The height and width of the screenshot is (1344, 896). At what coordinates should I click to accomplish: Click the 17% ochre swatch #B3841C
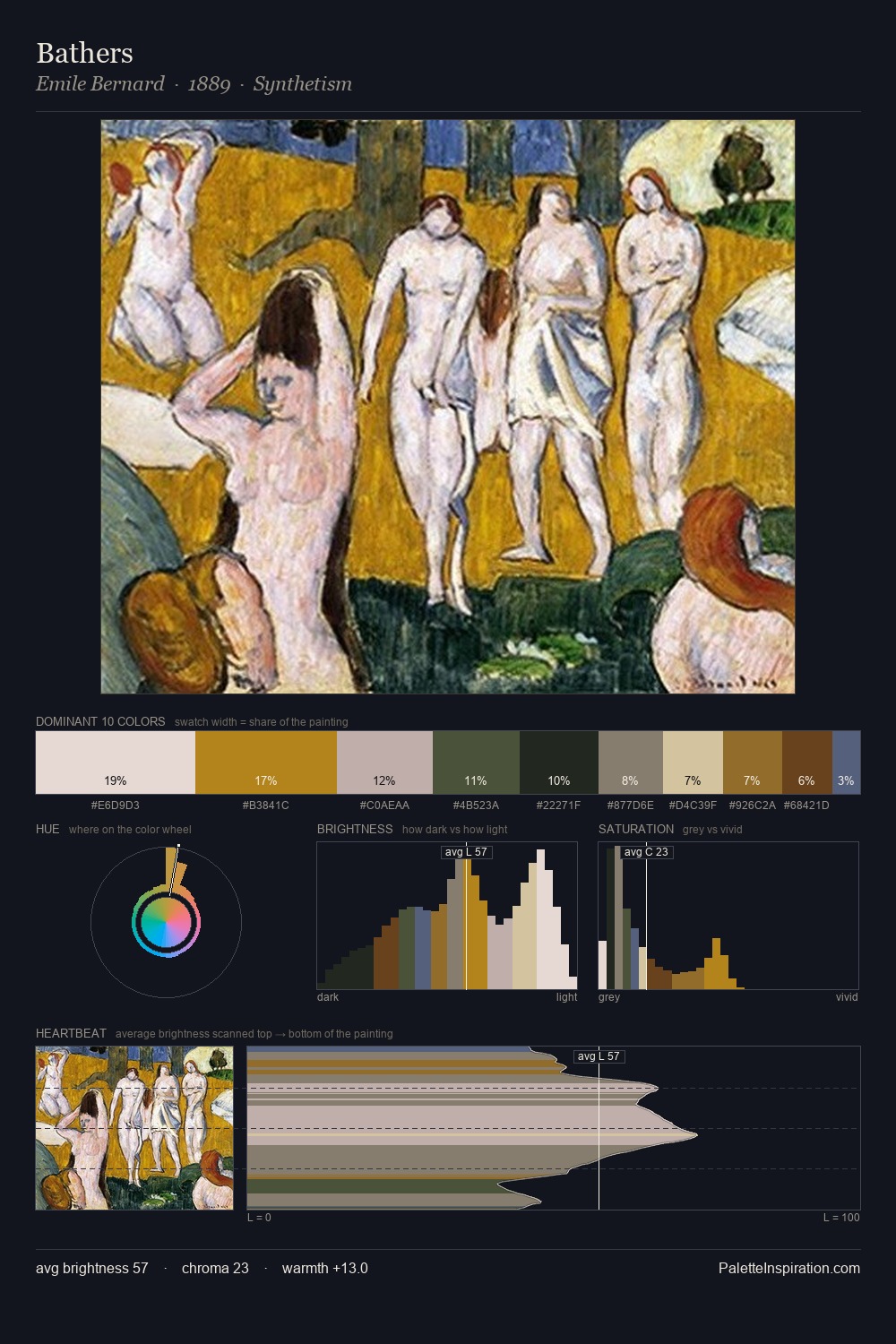point(266,762)
